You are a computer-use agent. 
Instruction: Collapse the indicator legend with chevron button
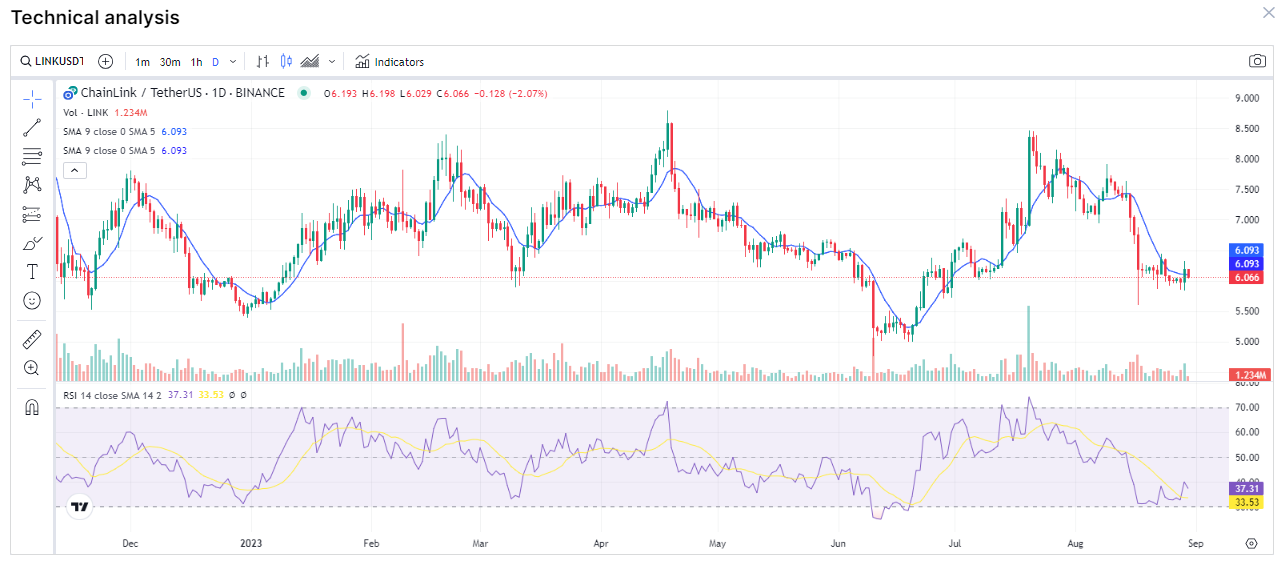point(74,170)
